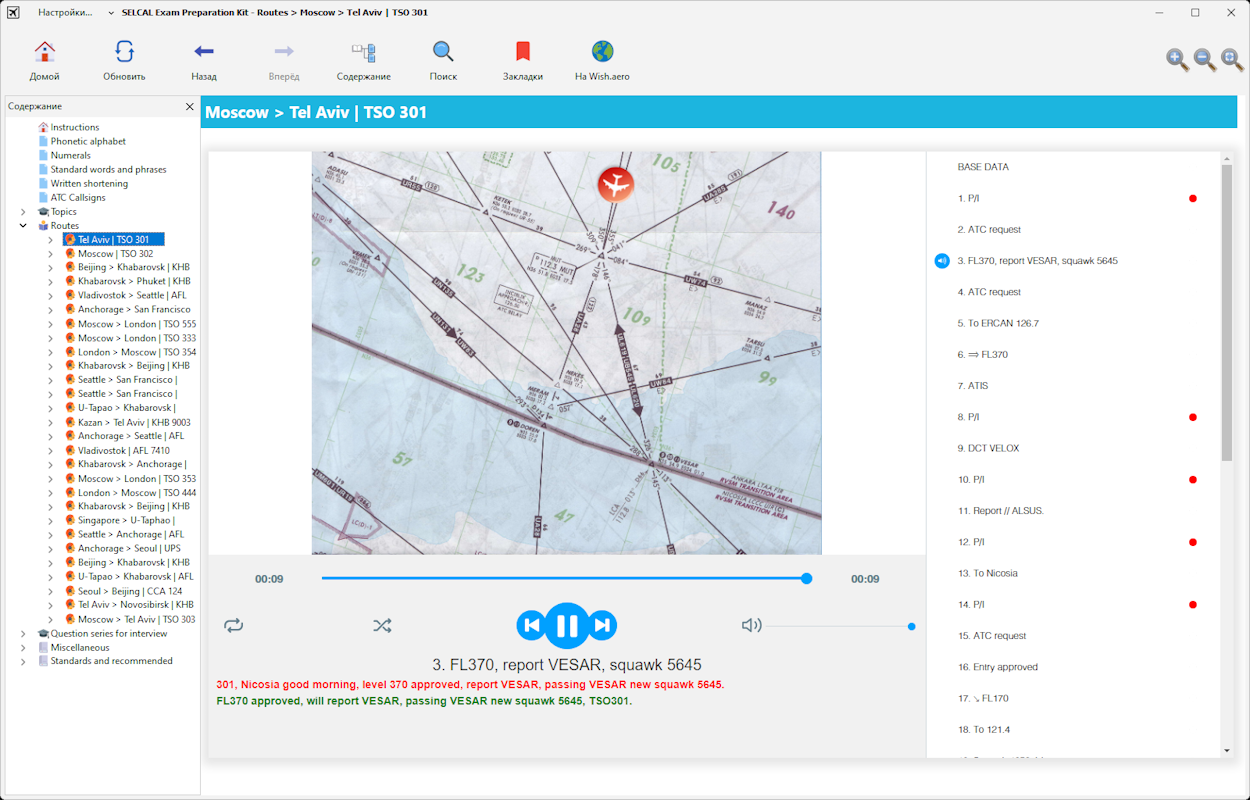Select London > Moscow | TSO 354 route
This screenshot has width=1250, height=800.
[x=137, y=352]
